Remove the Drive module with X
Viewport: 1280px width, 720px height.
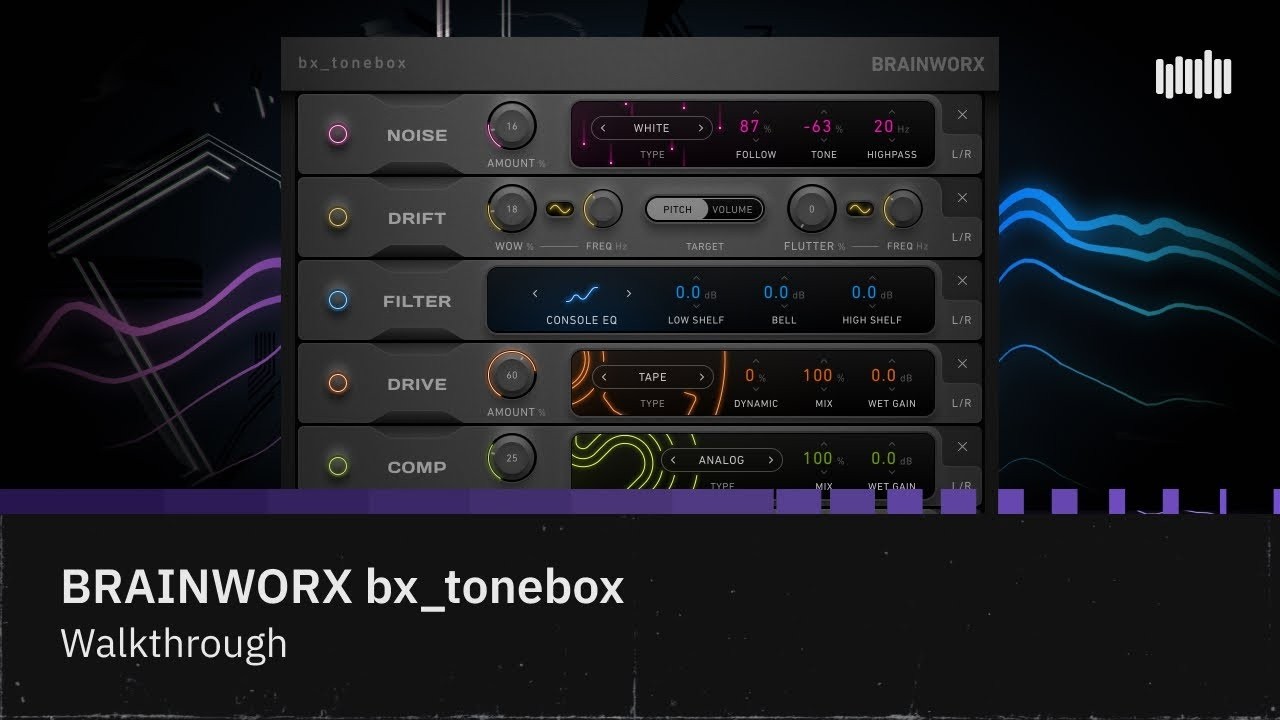click(962, 364)
